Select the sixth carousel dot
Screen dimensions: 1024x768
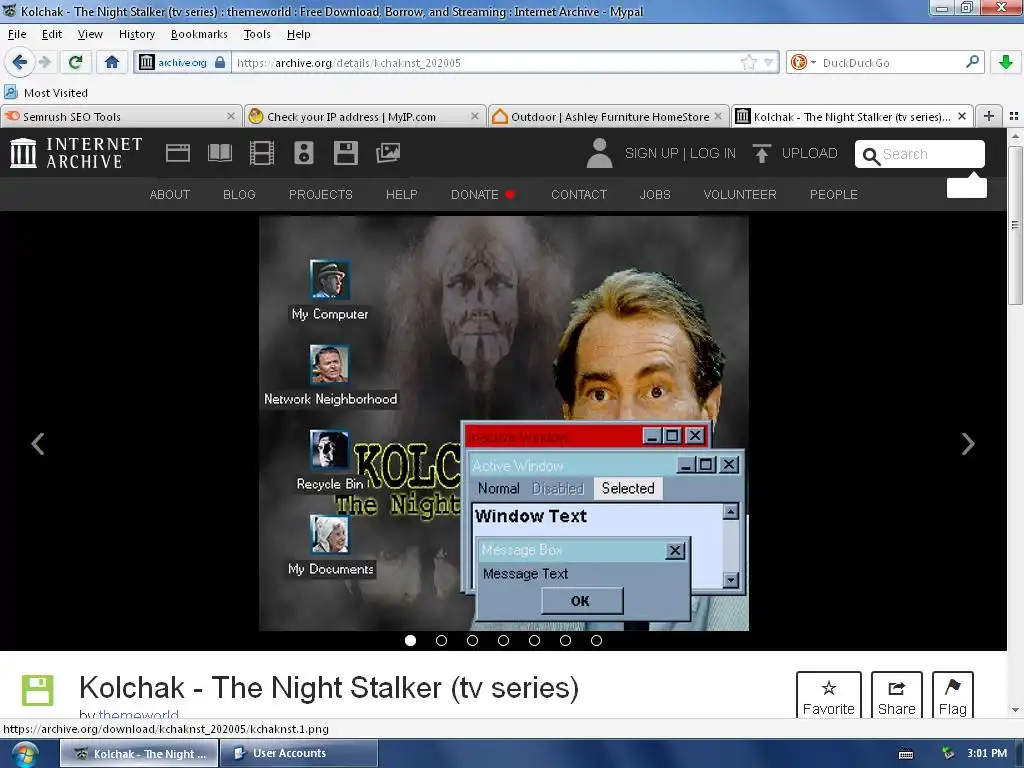[x=566, y=641]
